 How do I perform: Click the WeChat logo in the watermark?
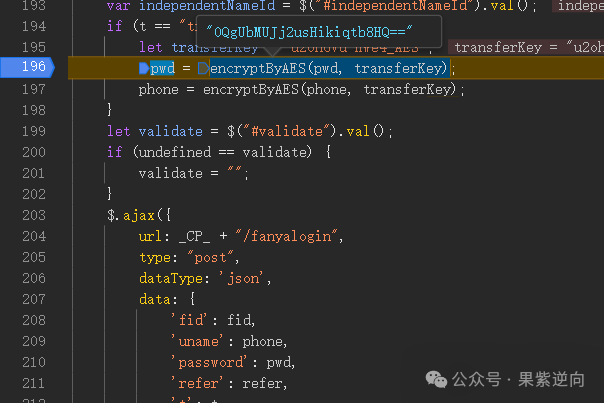437,379
